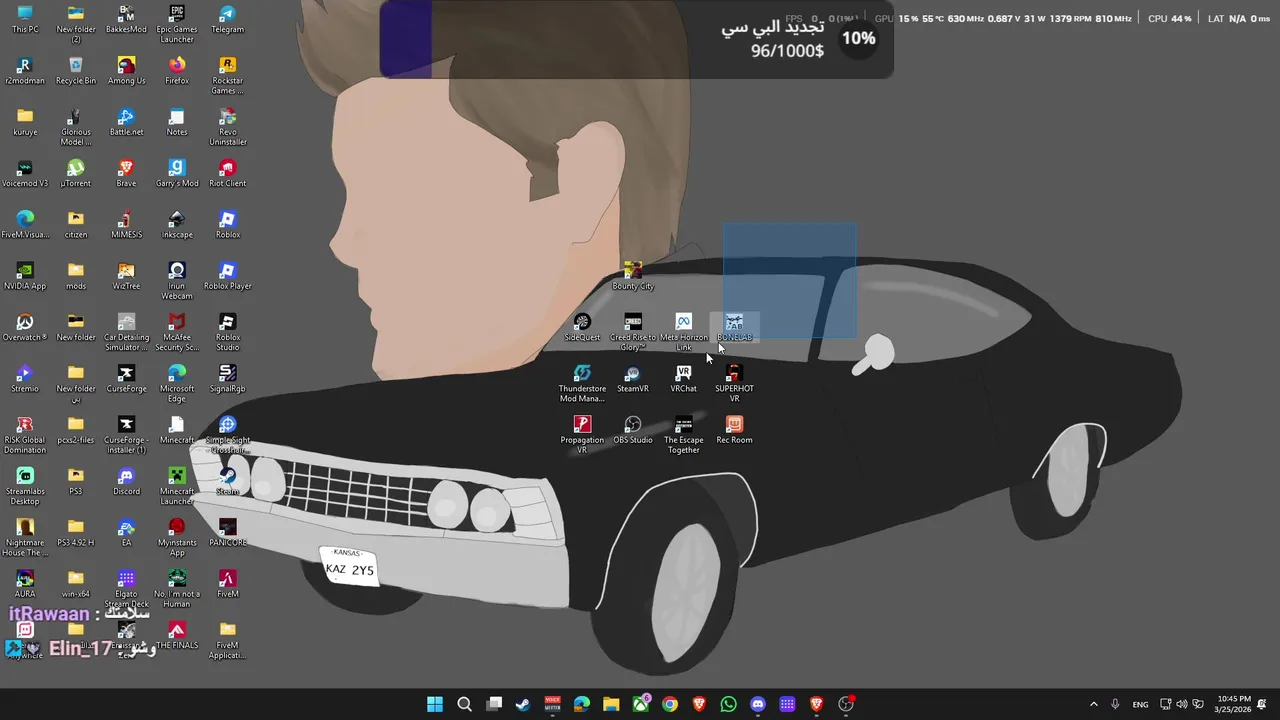This screenshot has height=720, width=1280.
Task: Select THE FINALS desktop shortcut
Action: [177, 635]
